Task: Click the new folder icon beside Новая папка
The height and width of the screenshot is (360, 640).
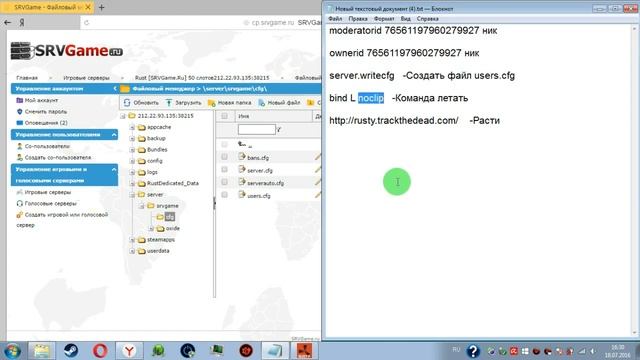Action: point(211,103)
